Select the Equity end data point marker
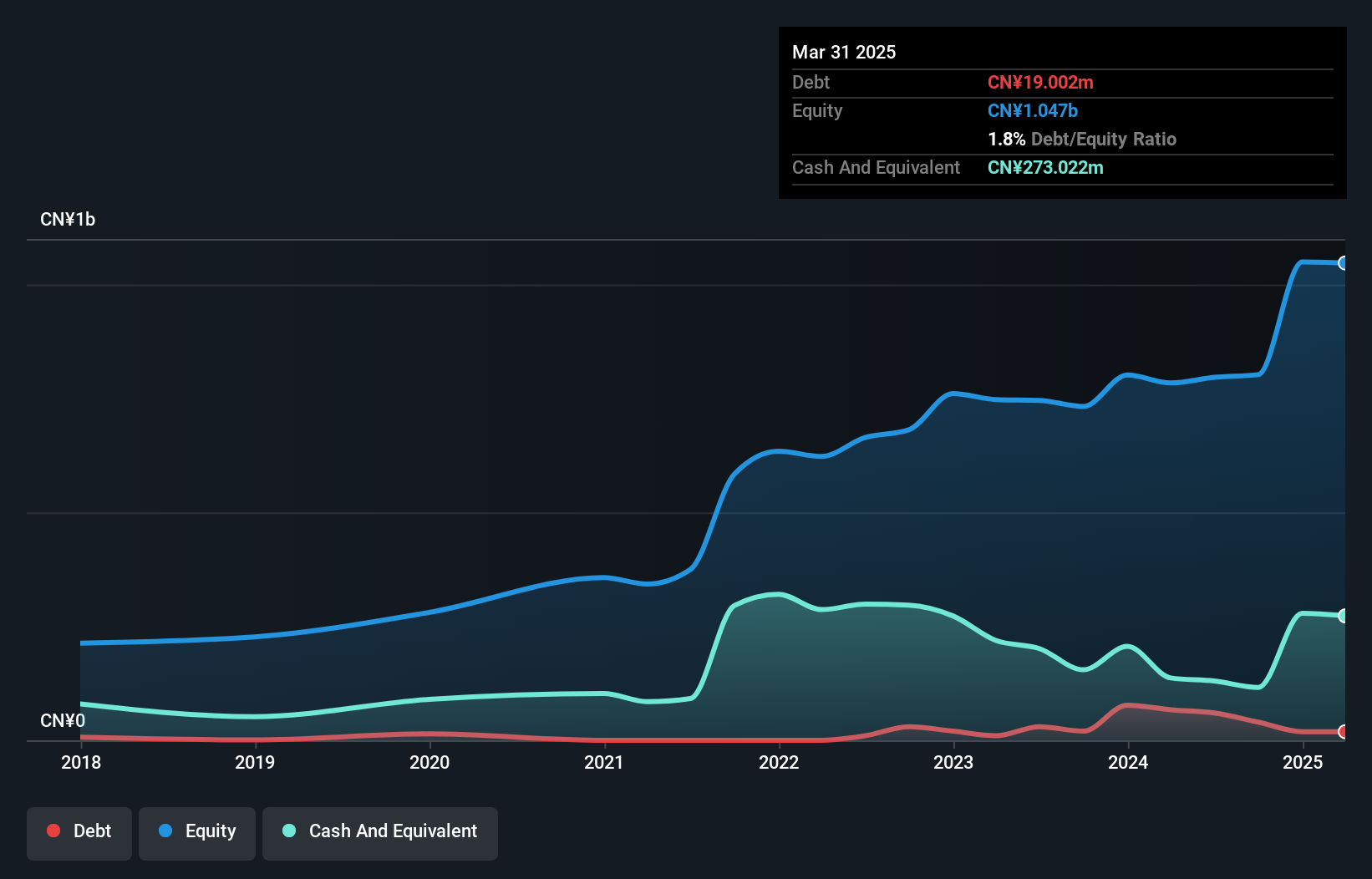The image size is (1372, 879). (x=1344, y=263)
